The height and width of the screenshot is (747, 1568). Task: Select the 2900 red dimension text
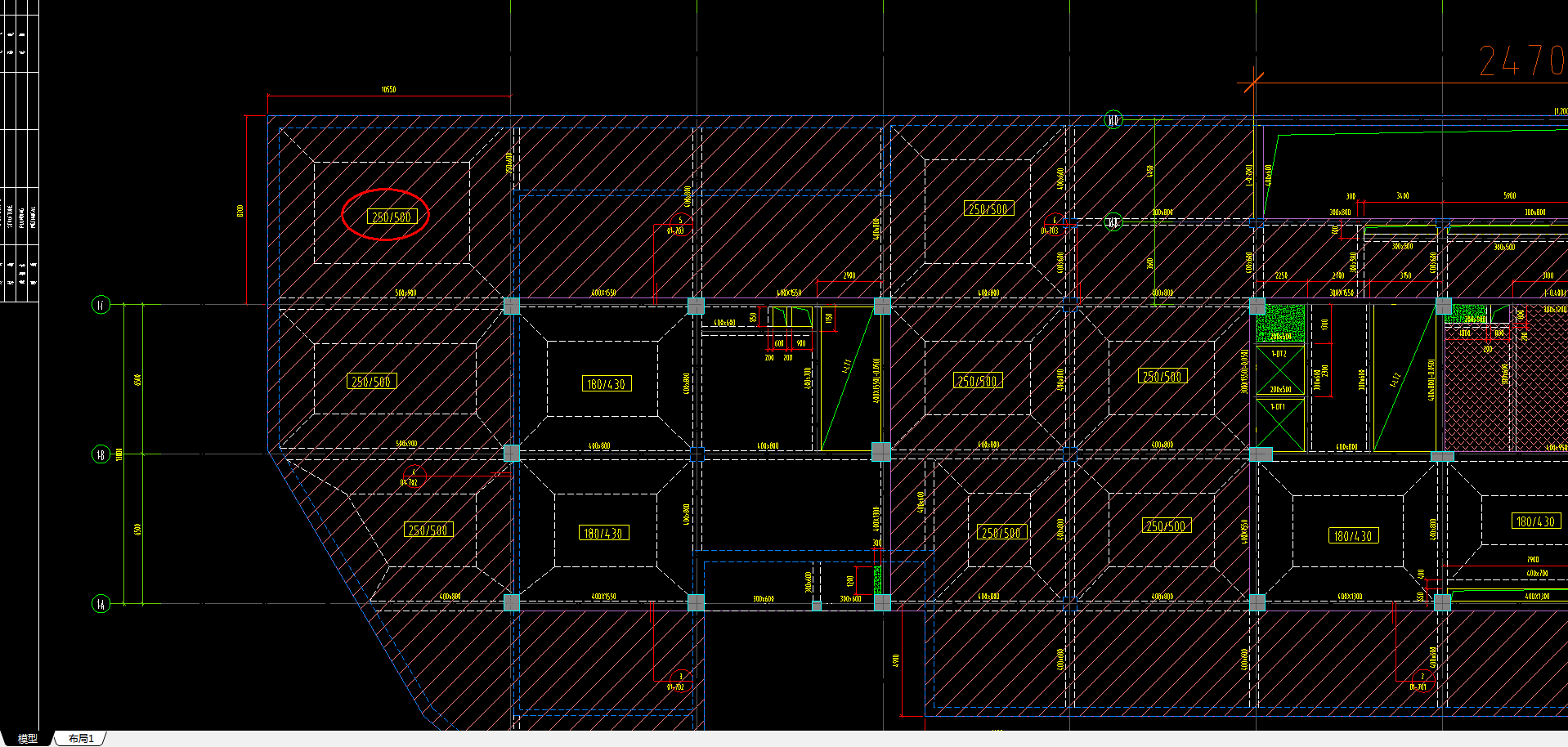tap(849, 275)
